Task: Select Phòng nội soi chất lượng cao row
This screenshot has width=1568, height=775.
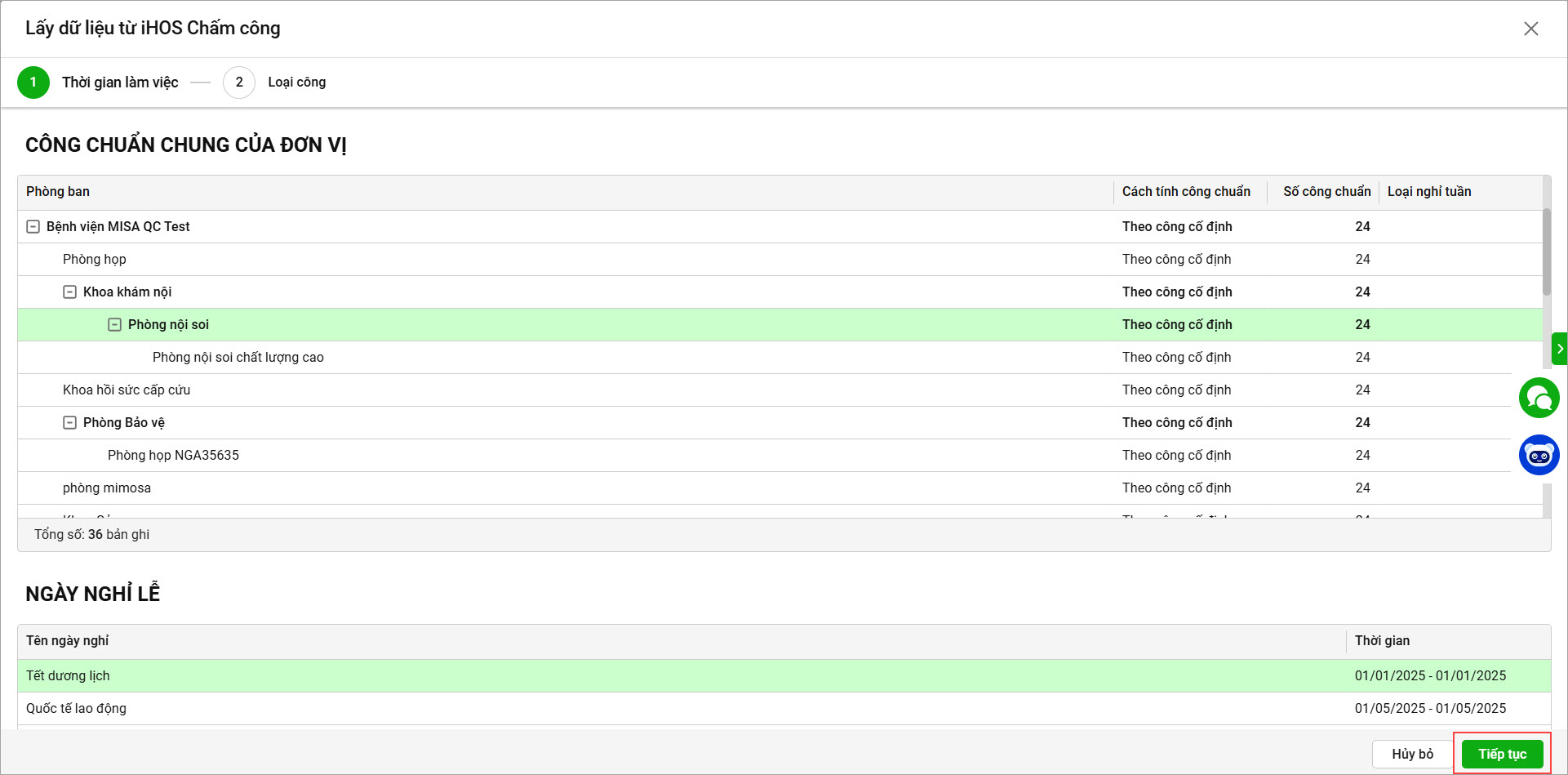Action: tap(238, 358)
